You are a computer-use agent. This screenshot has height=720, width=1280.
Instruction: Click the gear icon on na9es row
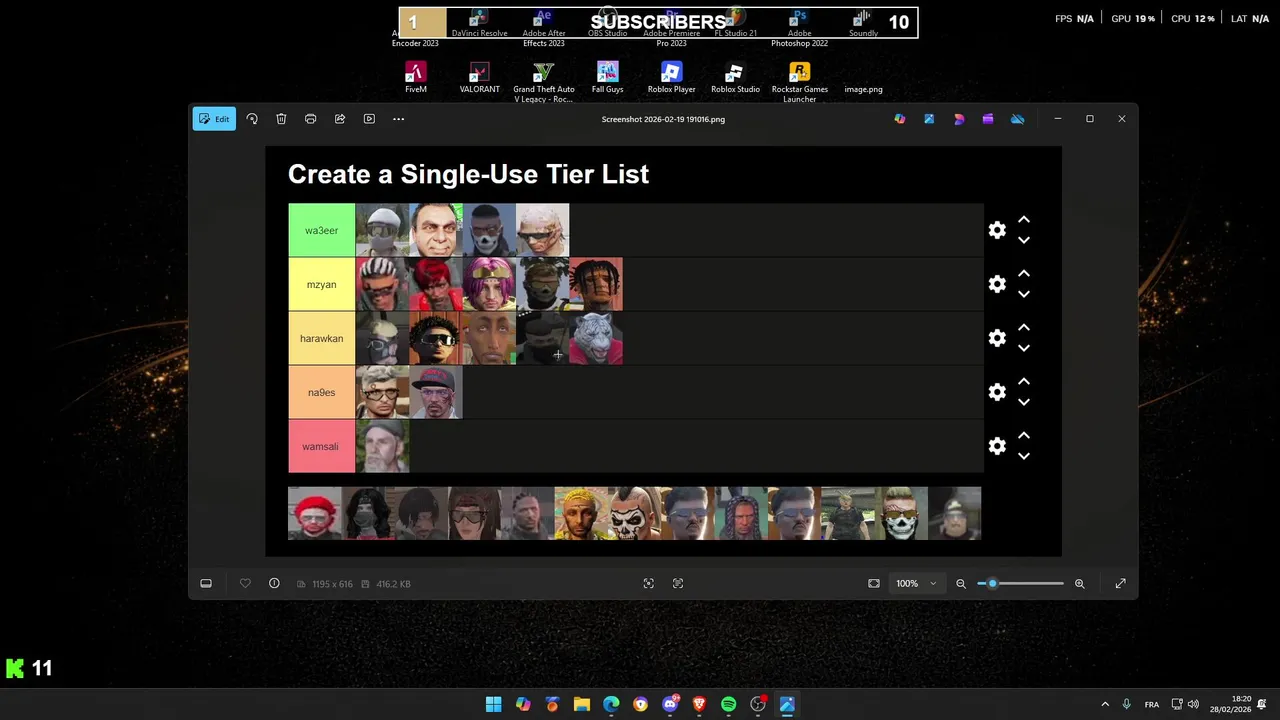tap(997, 392)
